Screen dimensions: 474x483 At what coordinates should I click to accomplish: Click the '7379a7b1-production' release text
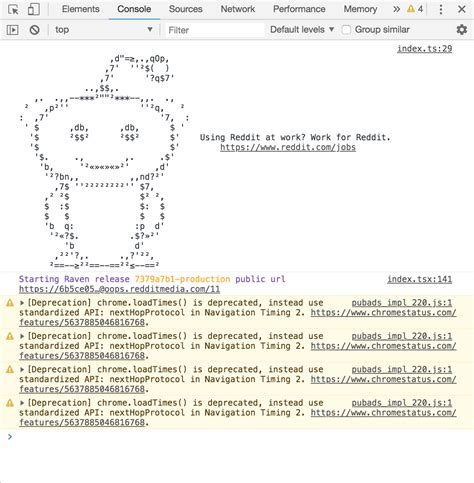point(182,279)
